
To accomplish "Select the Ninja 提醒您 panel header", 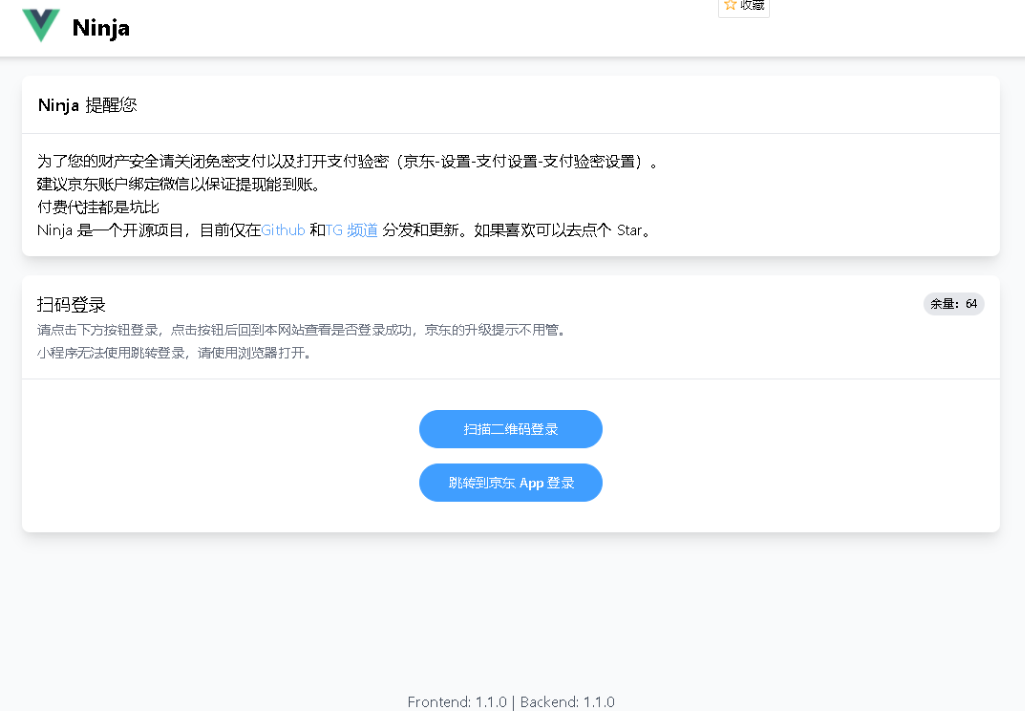I will pos(87,104).
